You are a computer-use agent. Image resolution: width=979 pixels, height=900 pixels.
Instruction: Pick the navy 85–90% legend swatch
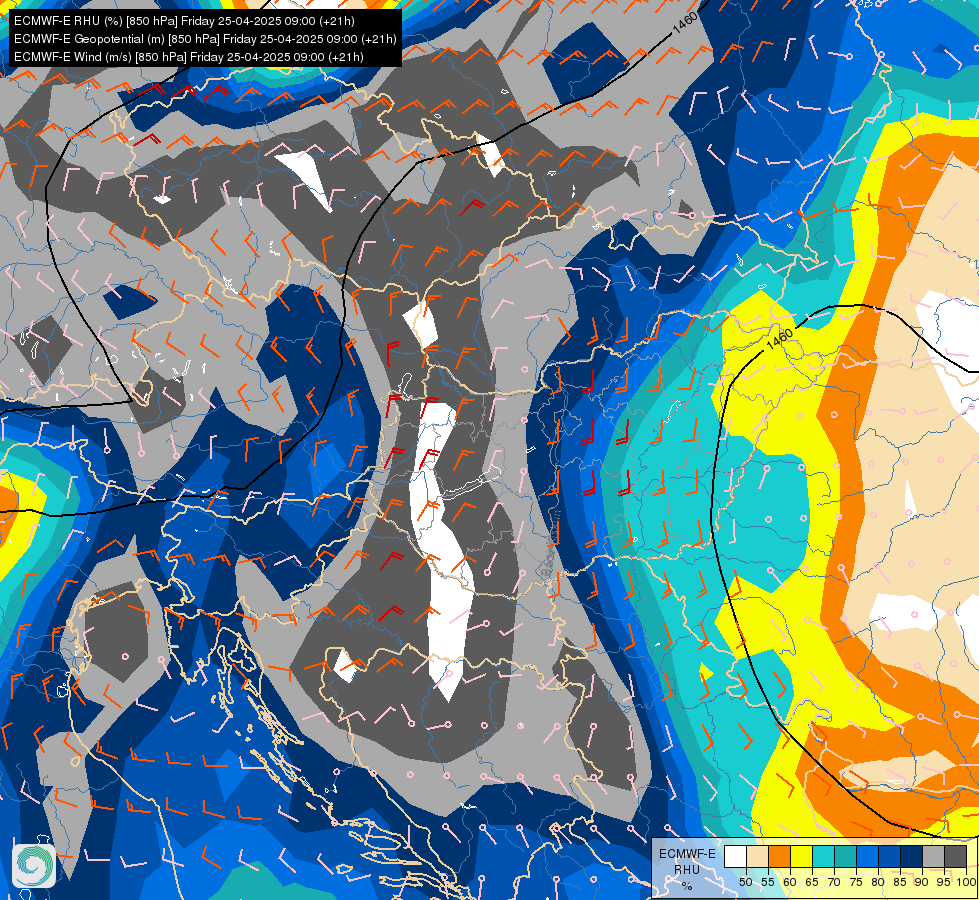tap(912, 856)
